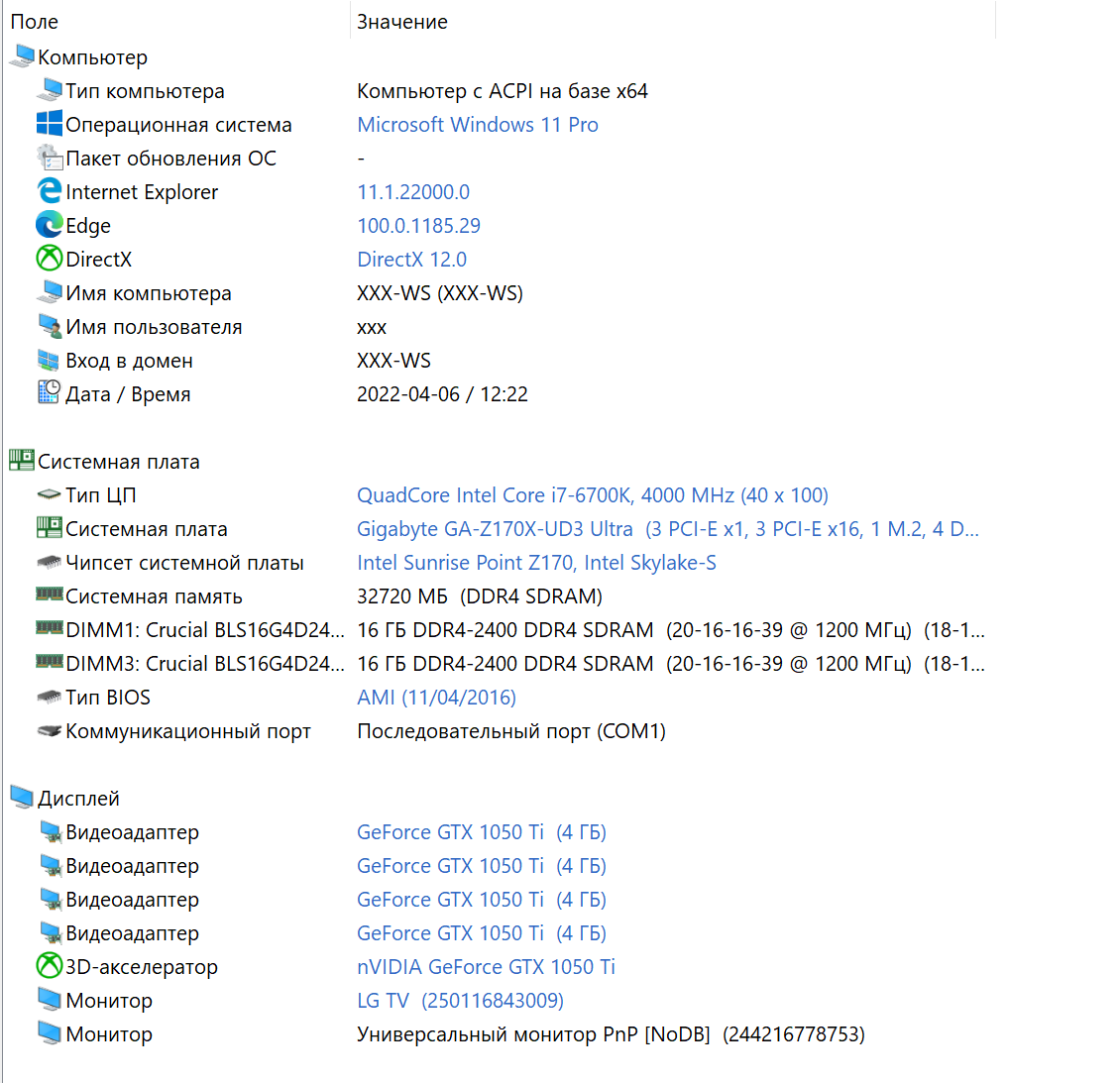Select the Системная память label

click(154, 596)
